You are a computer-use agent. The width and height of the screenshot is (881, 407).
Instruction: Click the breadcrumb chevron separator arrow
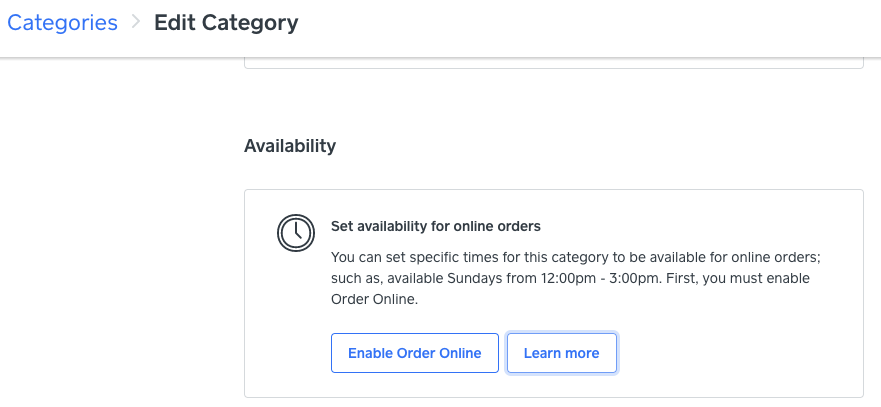tap(136, 22)
